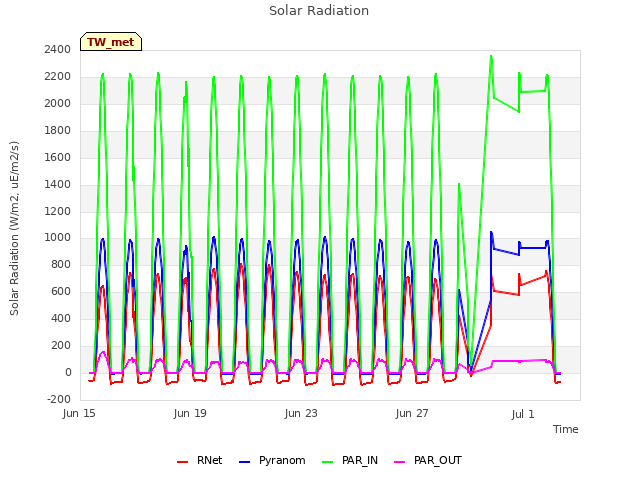This screenshot has width=640, height=480.
Task: Click the 1600 y-axis tick label
Action: [58, 158]
